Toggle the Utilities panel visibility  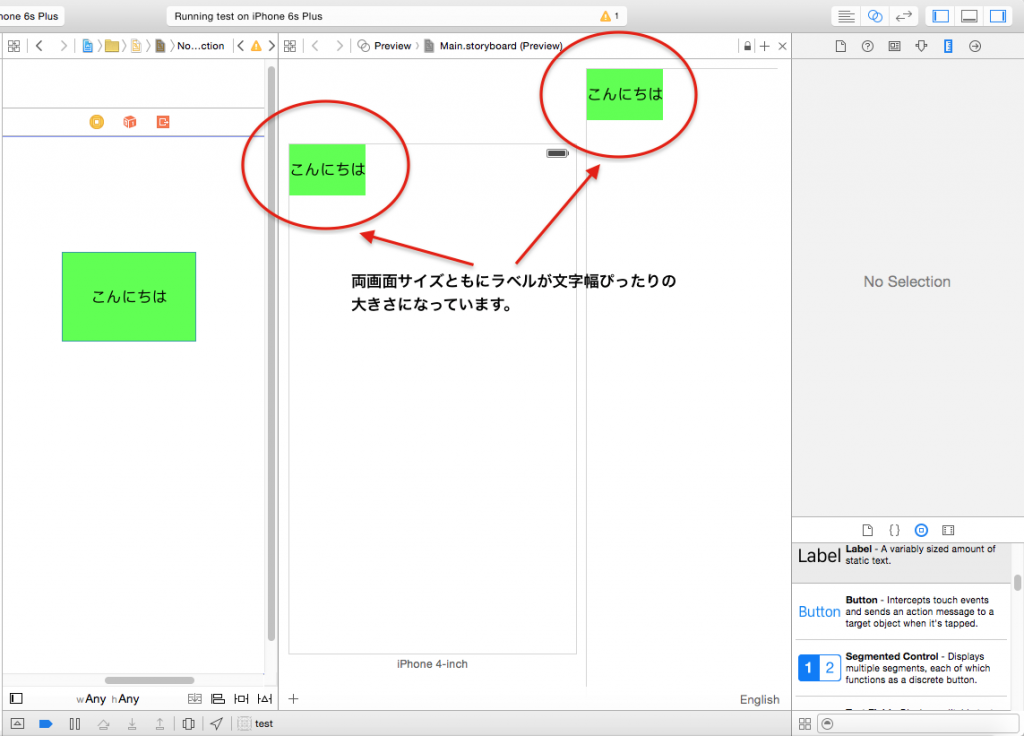click(997, 16)
